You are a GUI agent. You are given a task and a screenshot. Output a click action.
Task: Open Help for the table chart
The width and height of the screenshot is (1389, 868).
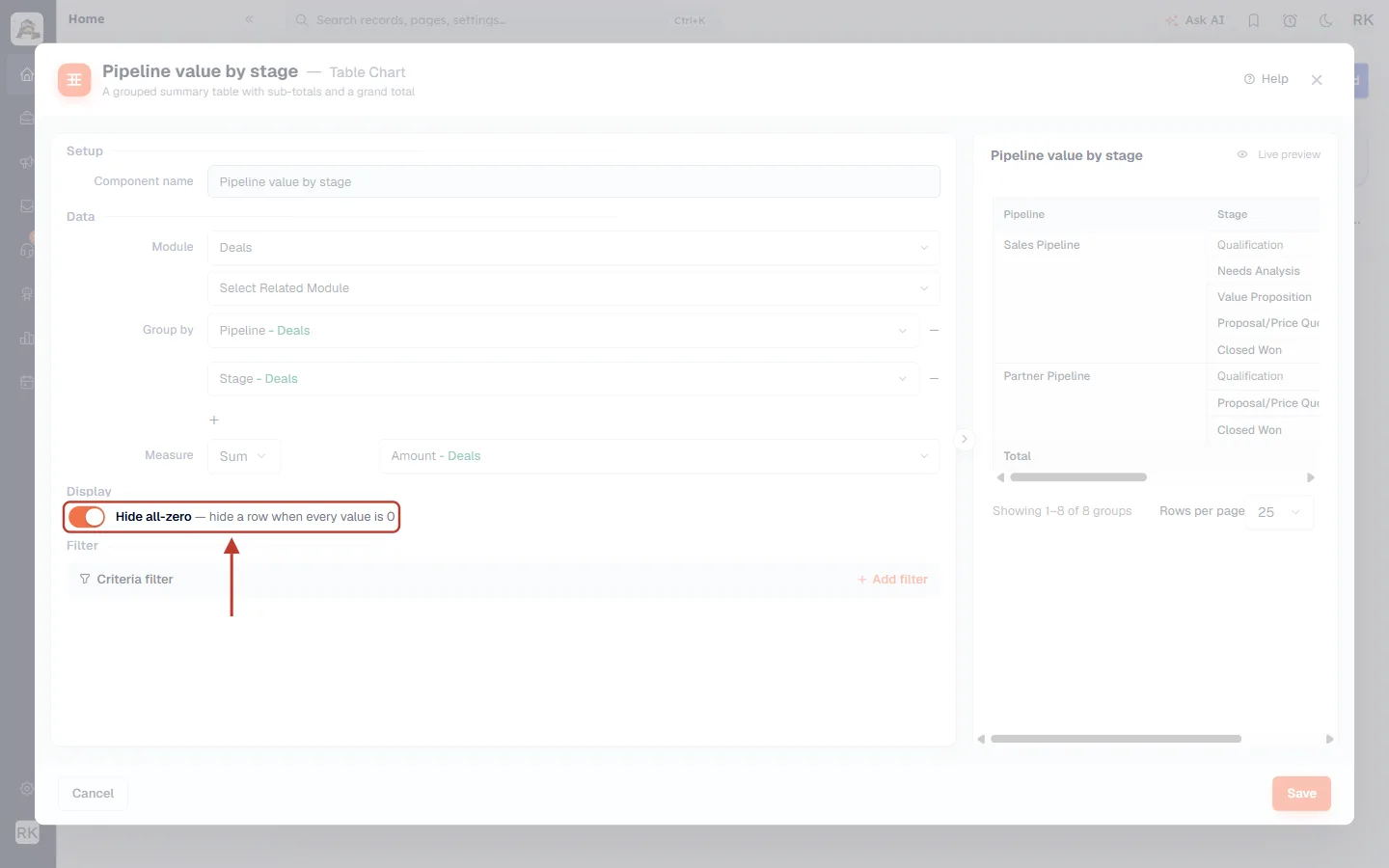point(1266,79)
